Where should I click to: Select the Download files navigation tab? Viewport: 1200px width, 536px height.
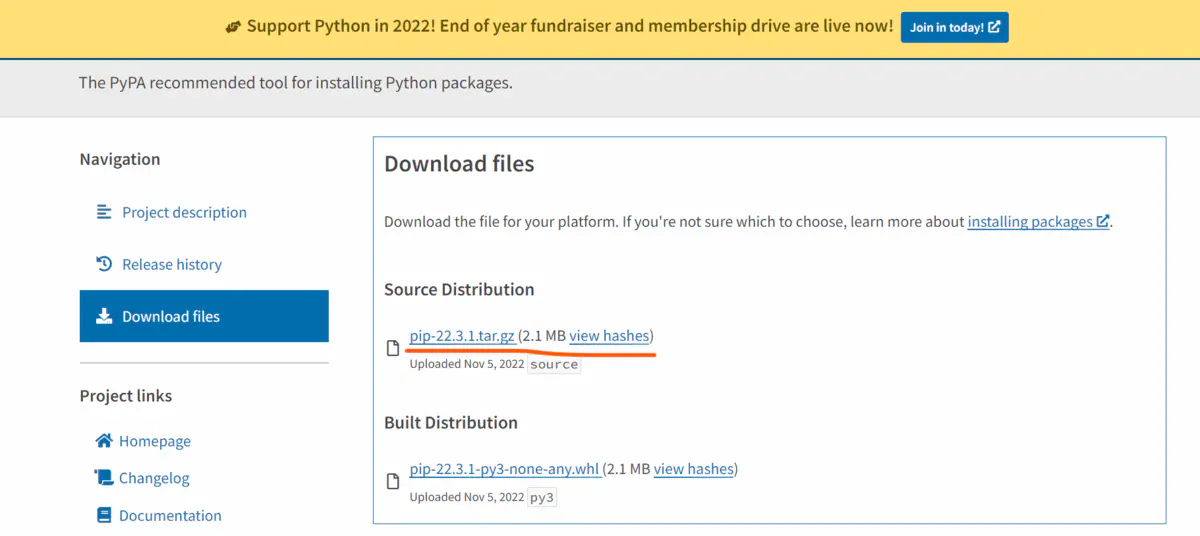pos(204,316)
